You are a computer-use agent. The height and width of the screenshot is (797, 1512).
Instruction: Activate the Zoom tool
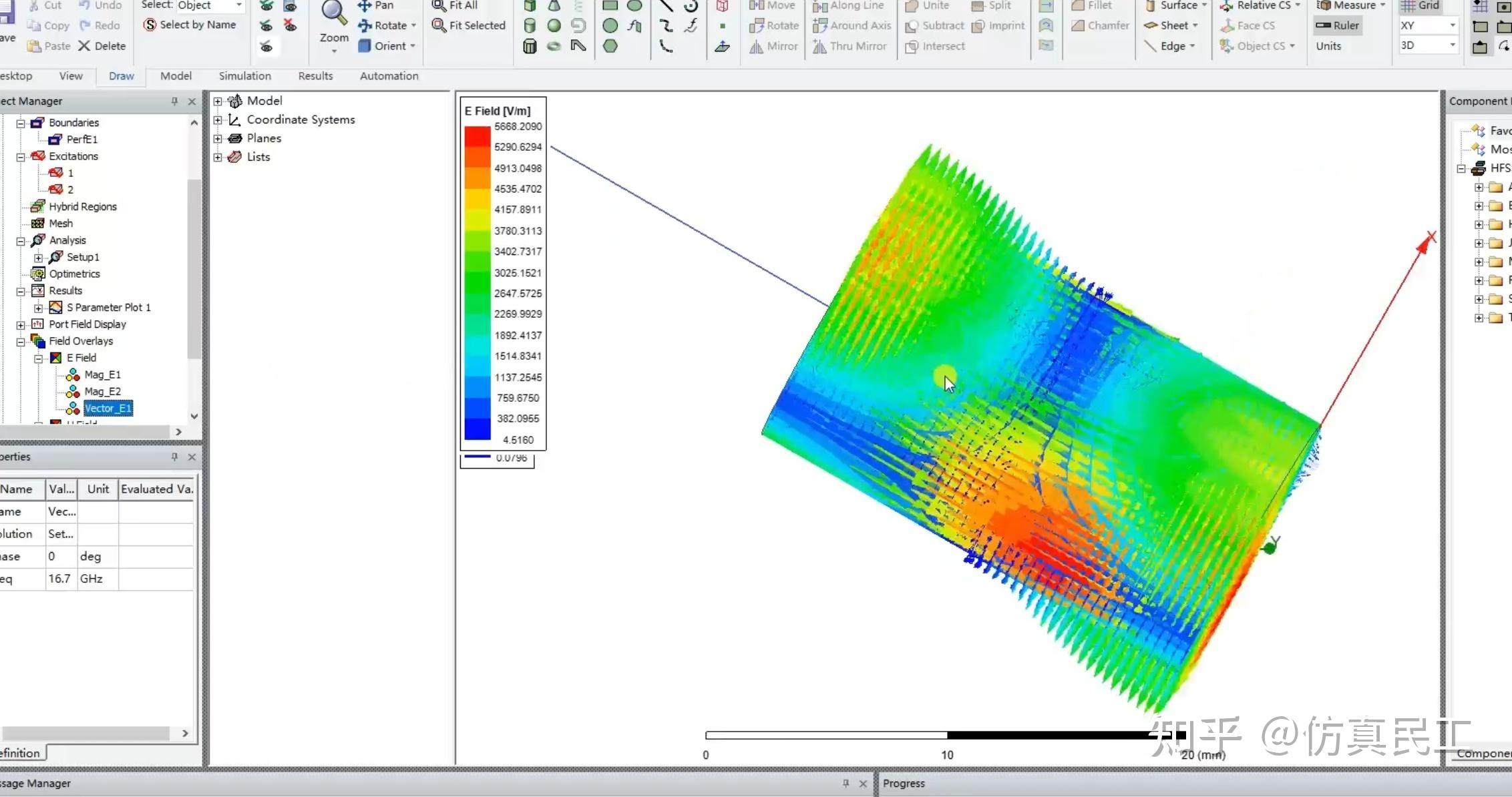click(333, 20)
